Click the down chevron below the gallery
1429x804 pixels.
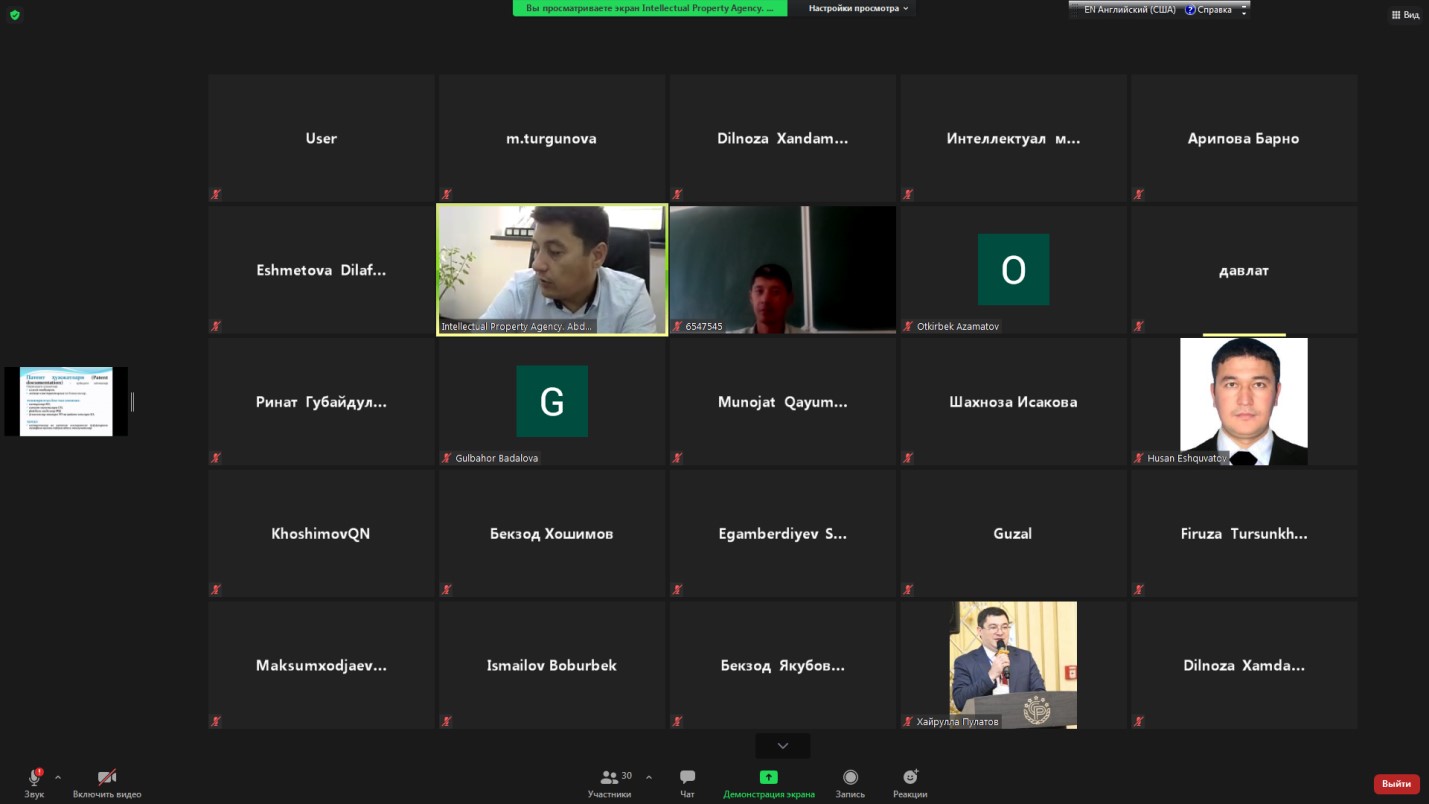(x=782, y=746)
